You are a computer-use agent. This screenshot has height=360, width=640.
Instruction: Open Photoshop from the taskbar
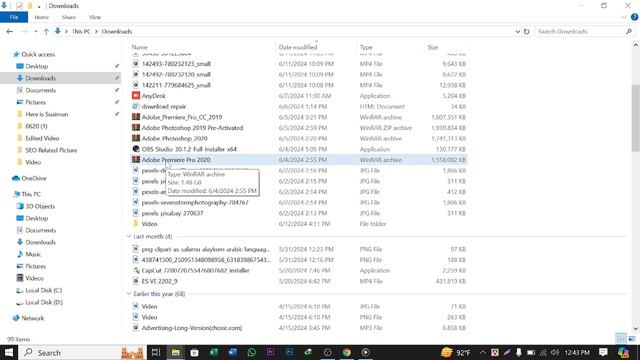coord(289,352)
